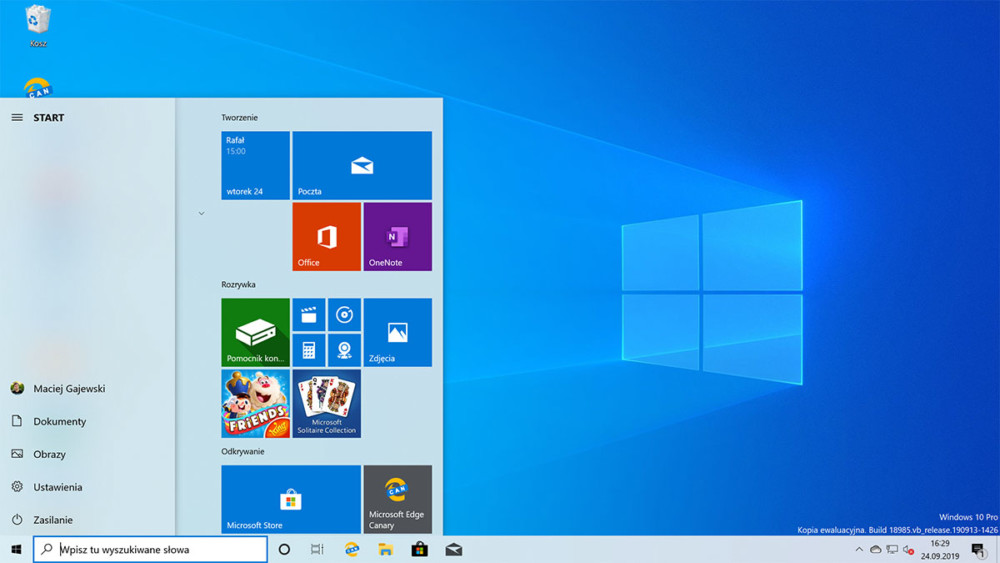This screenshot has height=563, width=1000.
Task: Launch the OneNote tile
Action: point(397,237)
